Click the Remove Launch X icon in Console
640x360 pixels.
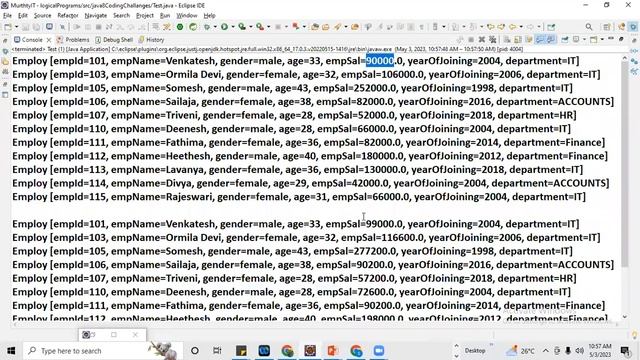click(482, 40)
